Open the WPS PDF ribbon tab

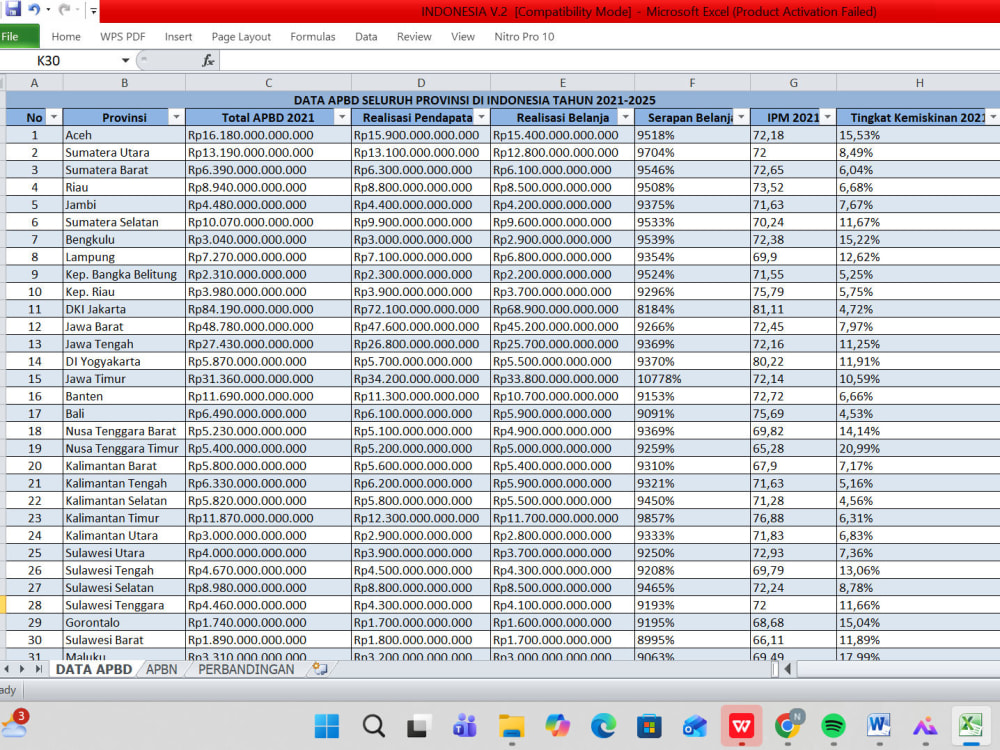click(x=122, y=37)
